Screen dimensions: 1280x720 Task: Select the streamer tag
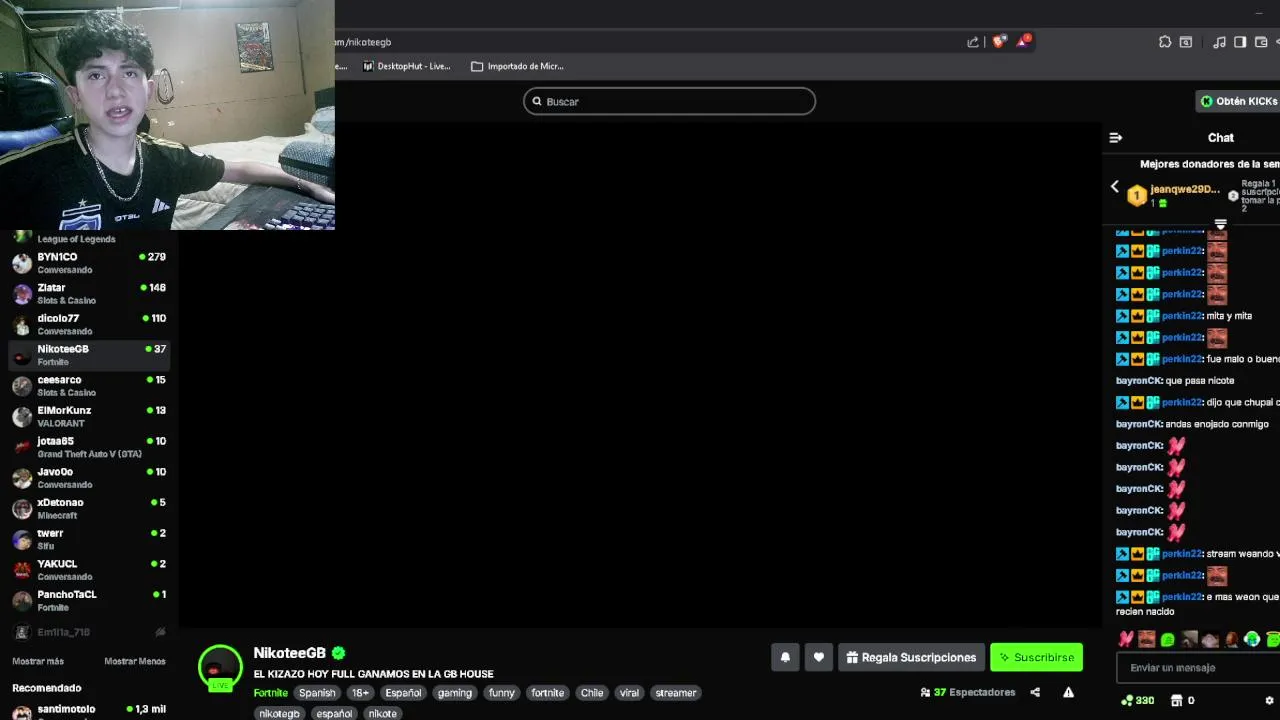click(676, 693)
